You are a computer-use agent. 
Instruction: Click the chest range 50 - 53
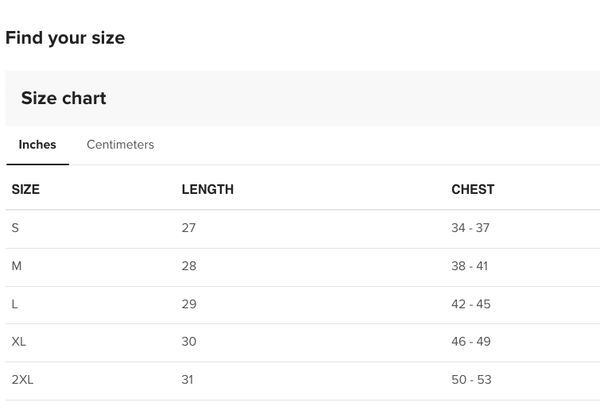(x=471, y=380)
